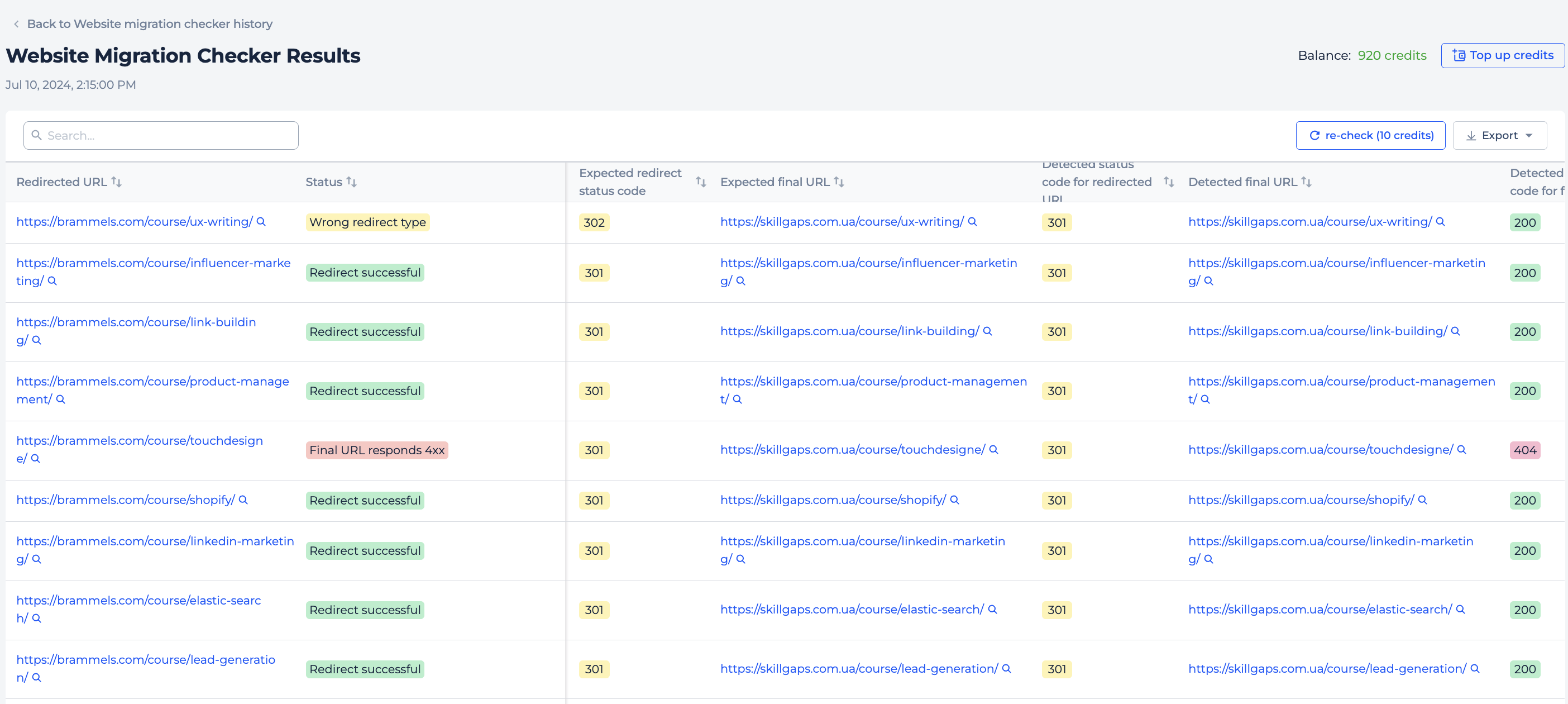Click magnifier icon beside detected final elastic-search URL
This screenshot has height=704, width=1568.
pyautogui.click(x=1461, y=609)
